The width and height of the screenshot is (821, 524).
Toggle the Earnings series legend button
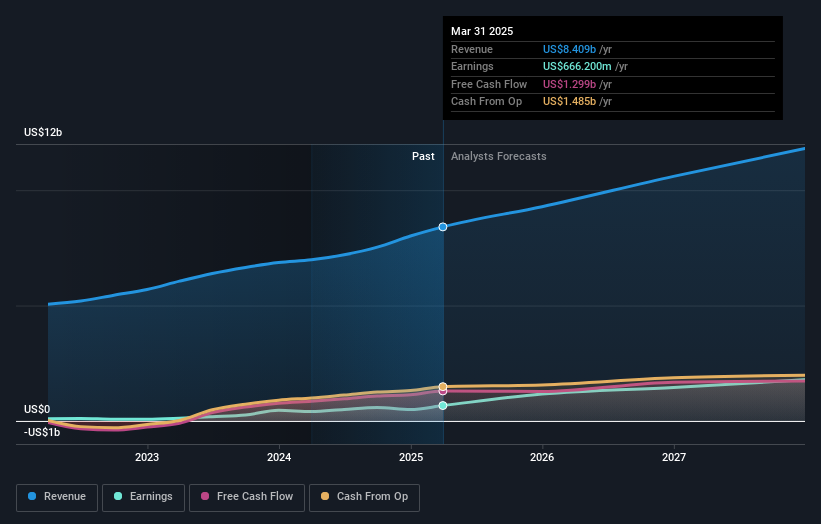pos(143,497)
